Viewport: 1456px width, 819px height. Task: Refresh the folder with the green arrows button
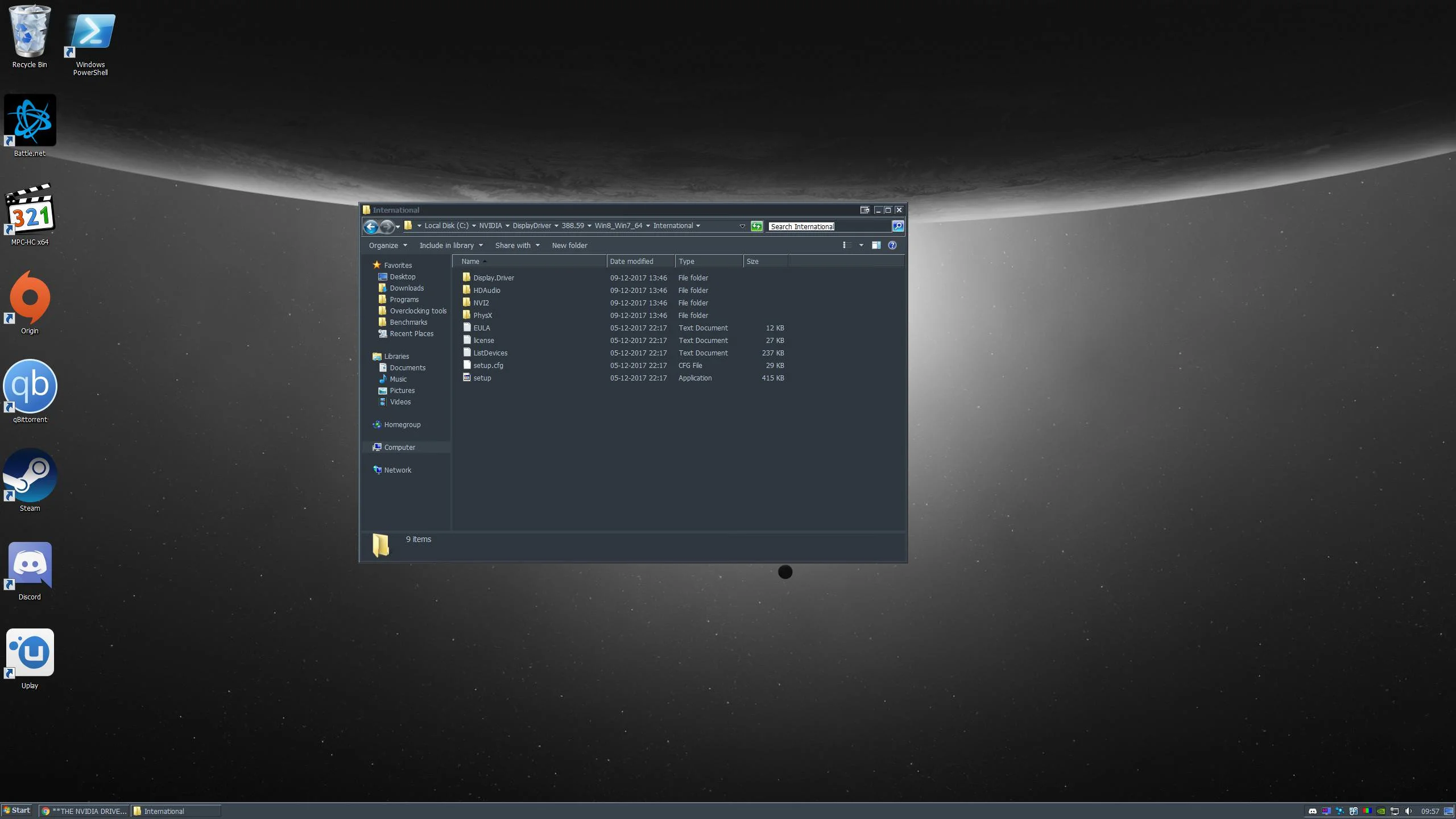(756, 226)
